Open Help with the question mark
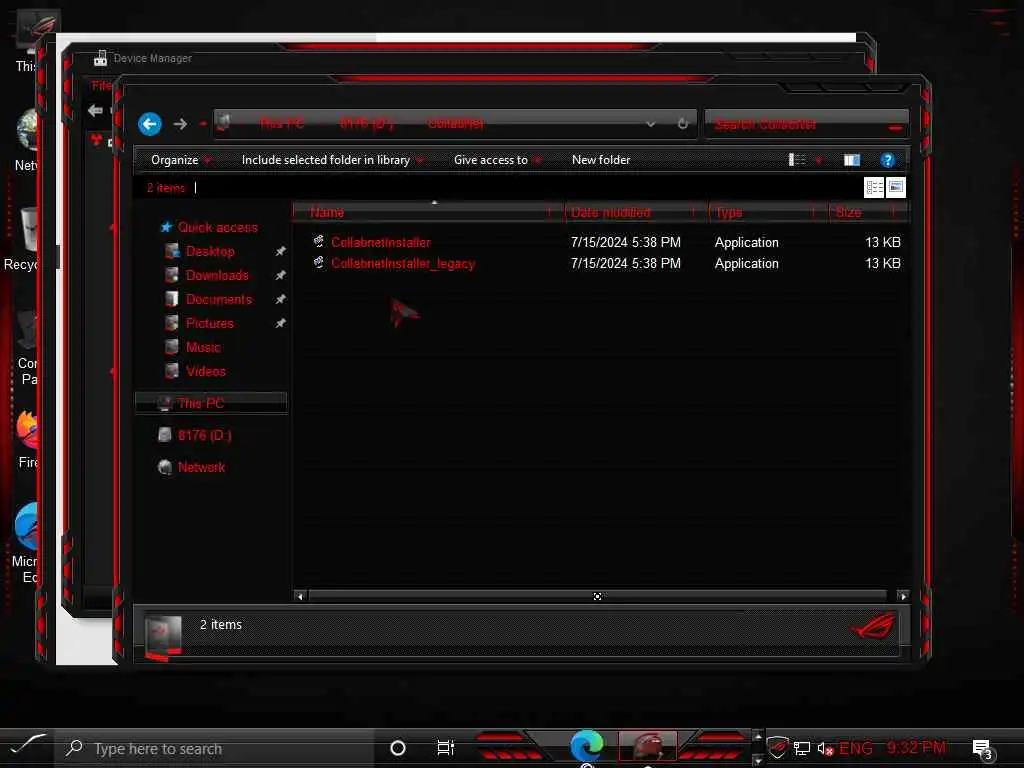The height and width of the screenshot is (768, 1024). (887, 160)
